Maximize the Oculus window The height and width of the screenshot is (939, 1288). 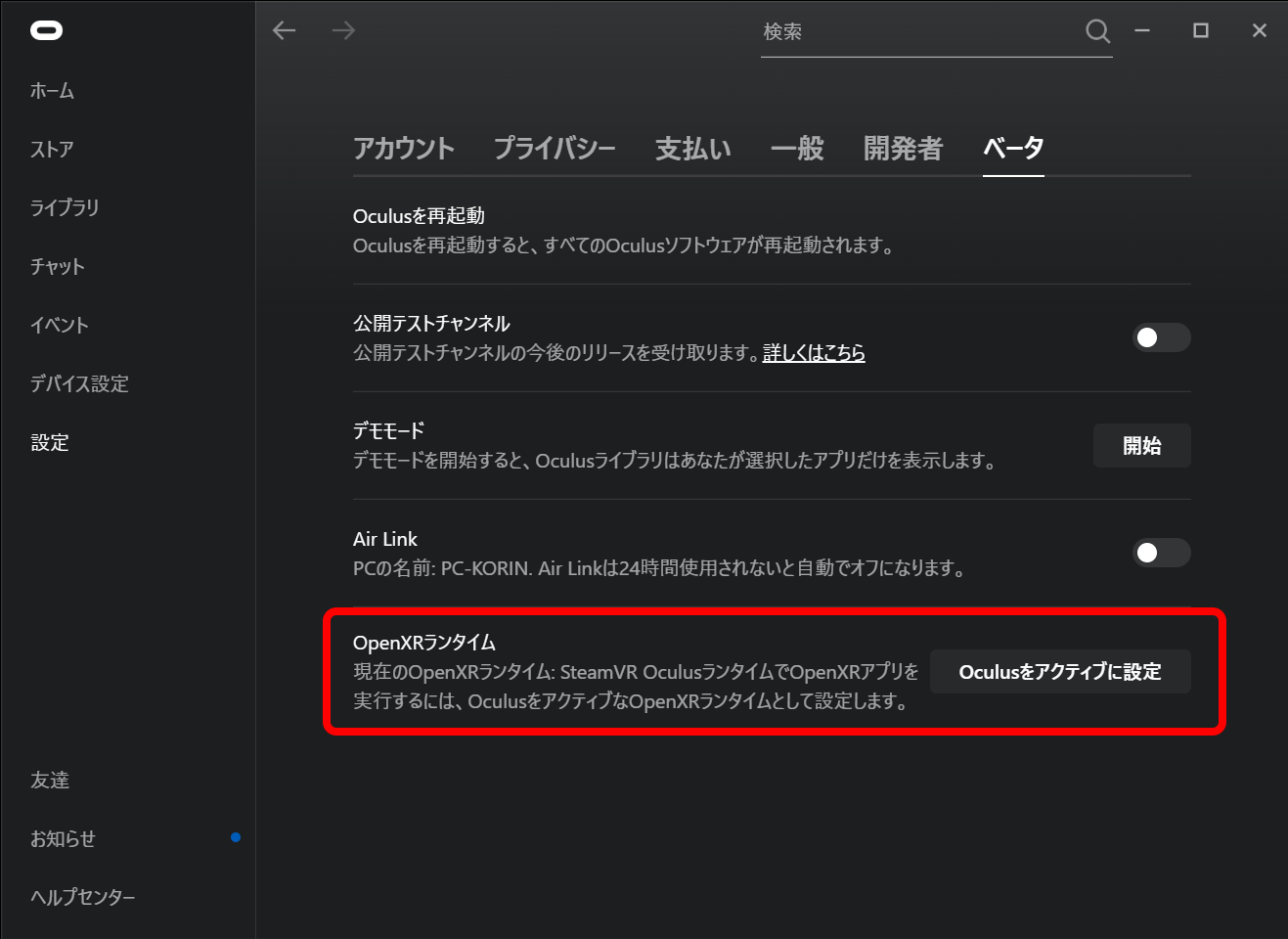pyautogui.click(x=1201, y=31)
